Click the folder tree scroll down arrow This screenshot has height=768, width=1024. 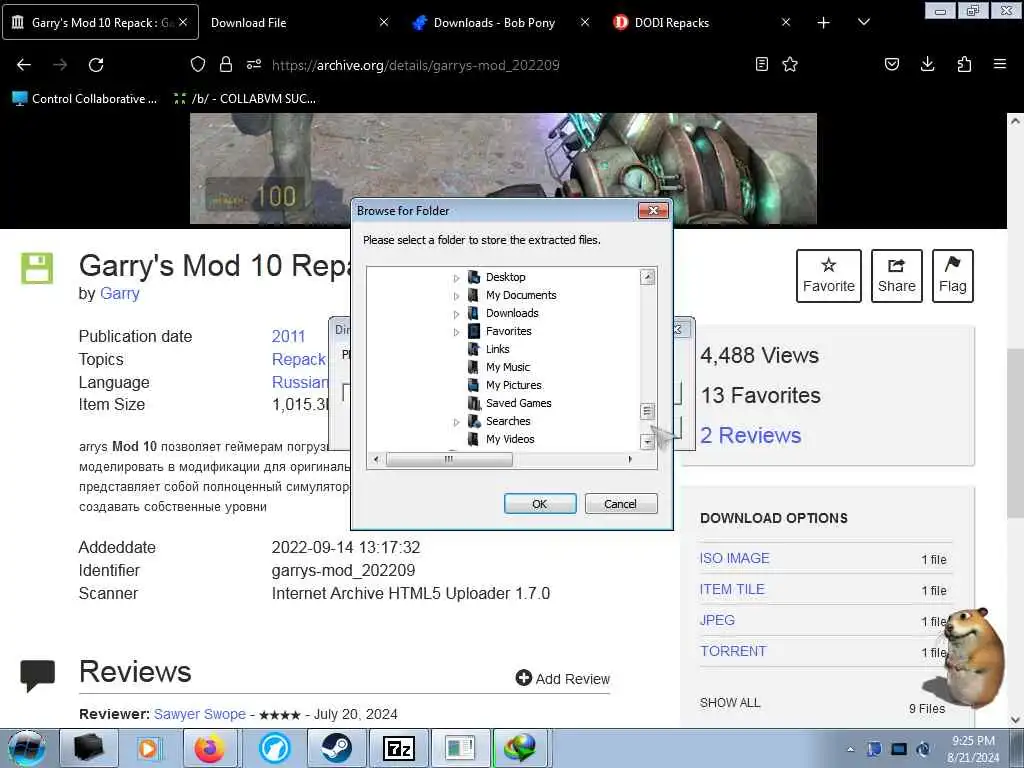(647, 442)
